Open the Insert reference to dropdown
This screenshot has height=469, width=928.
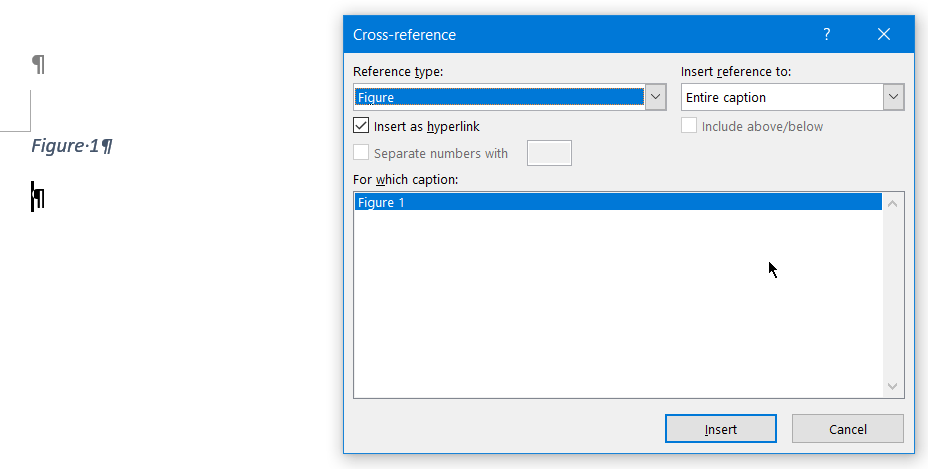click(x=894, y=97)
